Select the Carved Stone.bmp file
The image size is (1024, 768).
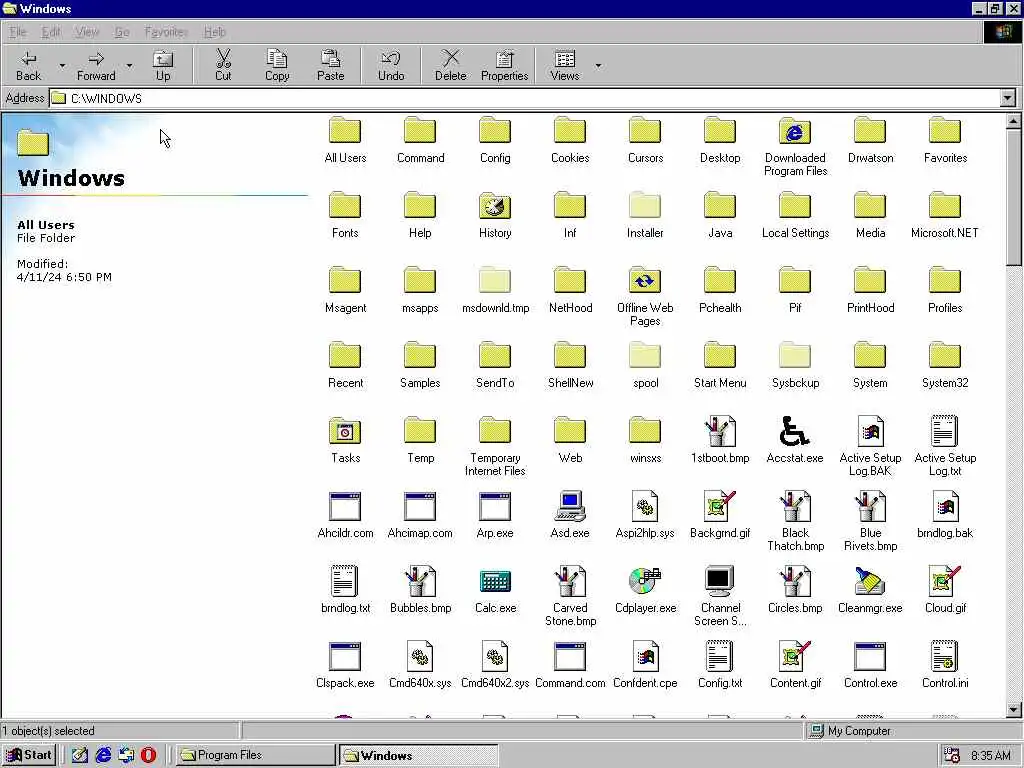(x=569, y=596)
